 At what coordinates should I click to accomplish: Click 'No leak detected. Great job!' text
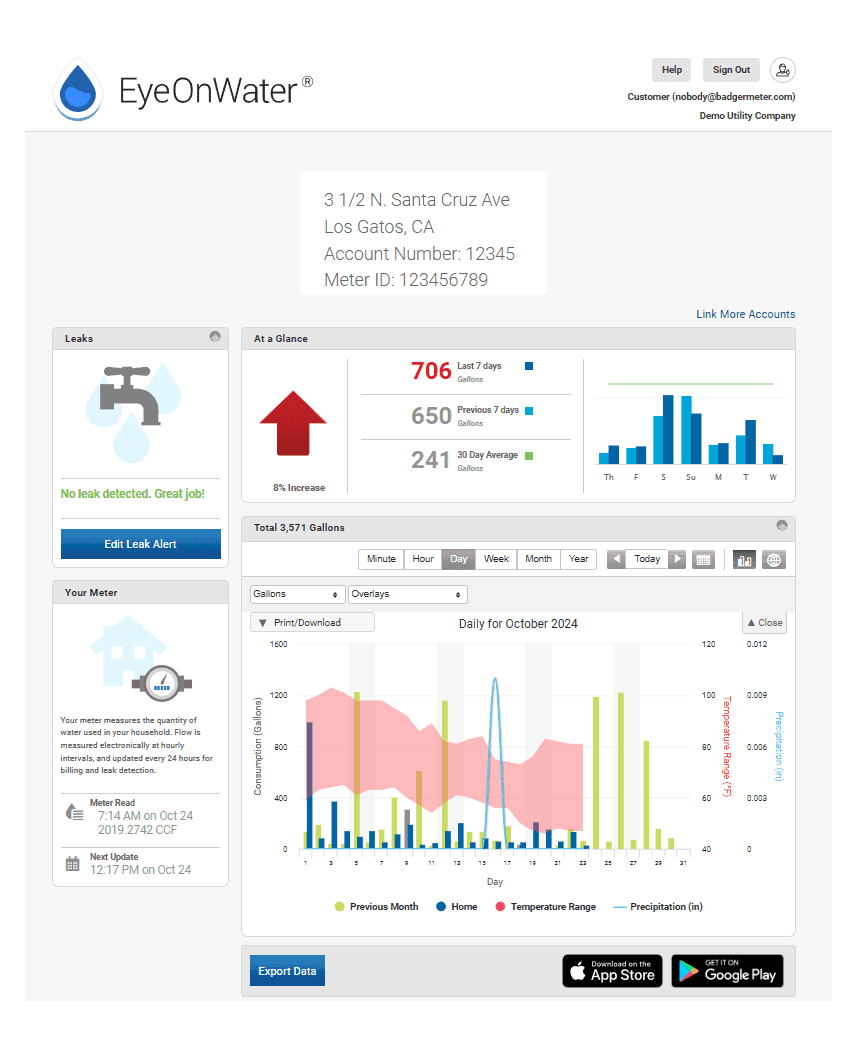click(132, 494)
